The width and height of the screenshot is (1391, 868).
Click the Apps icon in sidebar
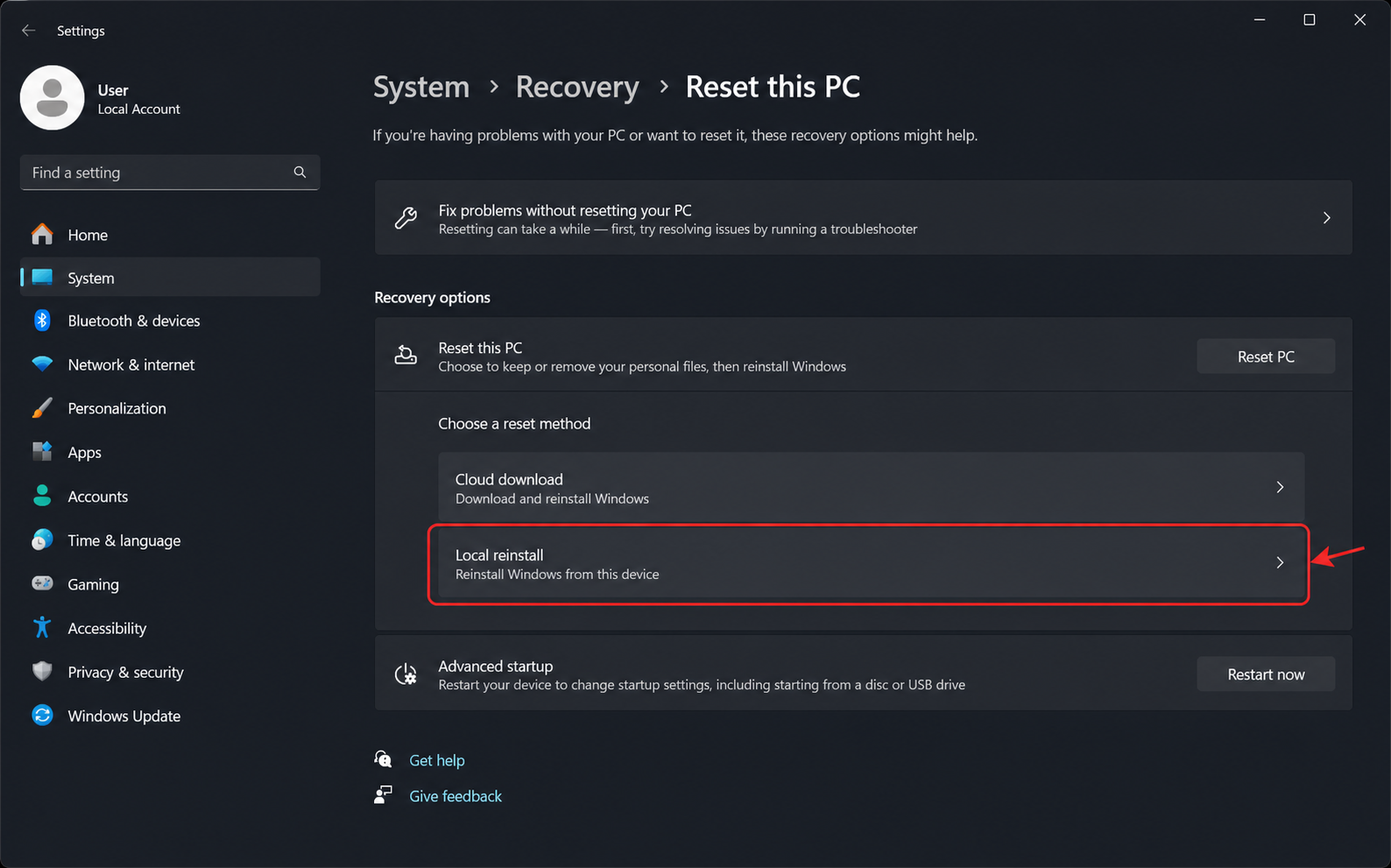coord(42,452)
